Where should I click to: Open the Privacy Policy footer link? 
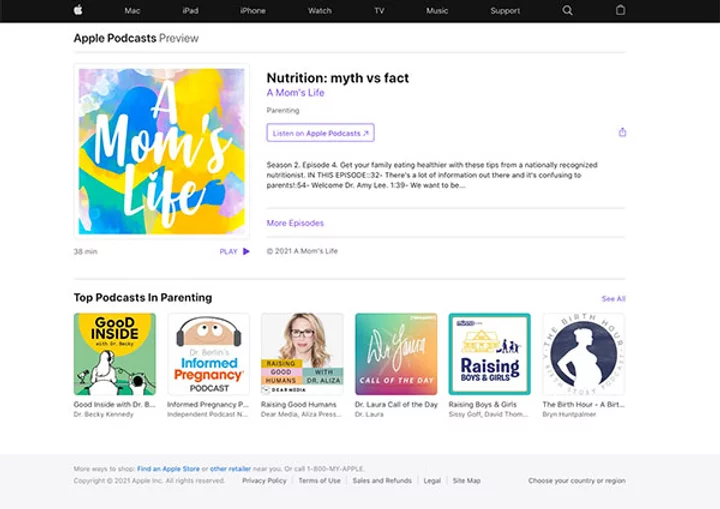point(264,481)
